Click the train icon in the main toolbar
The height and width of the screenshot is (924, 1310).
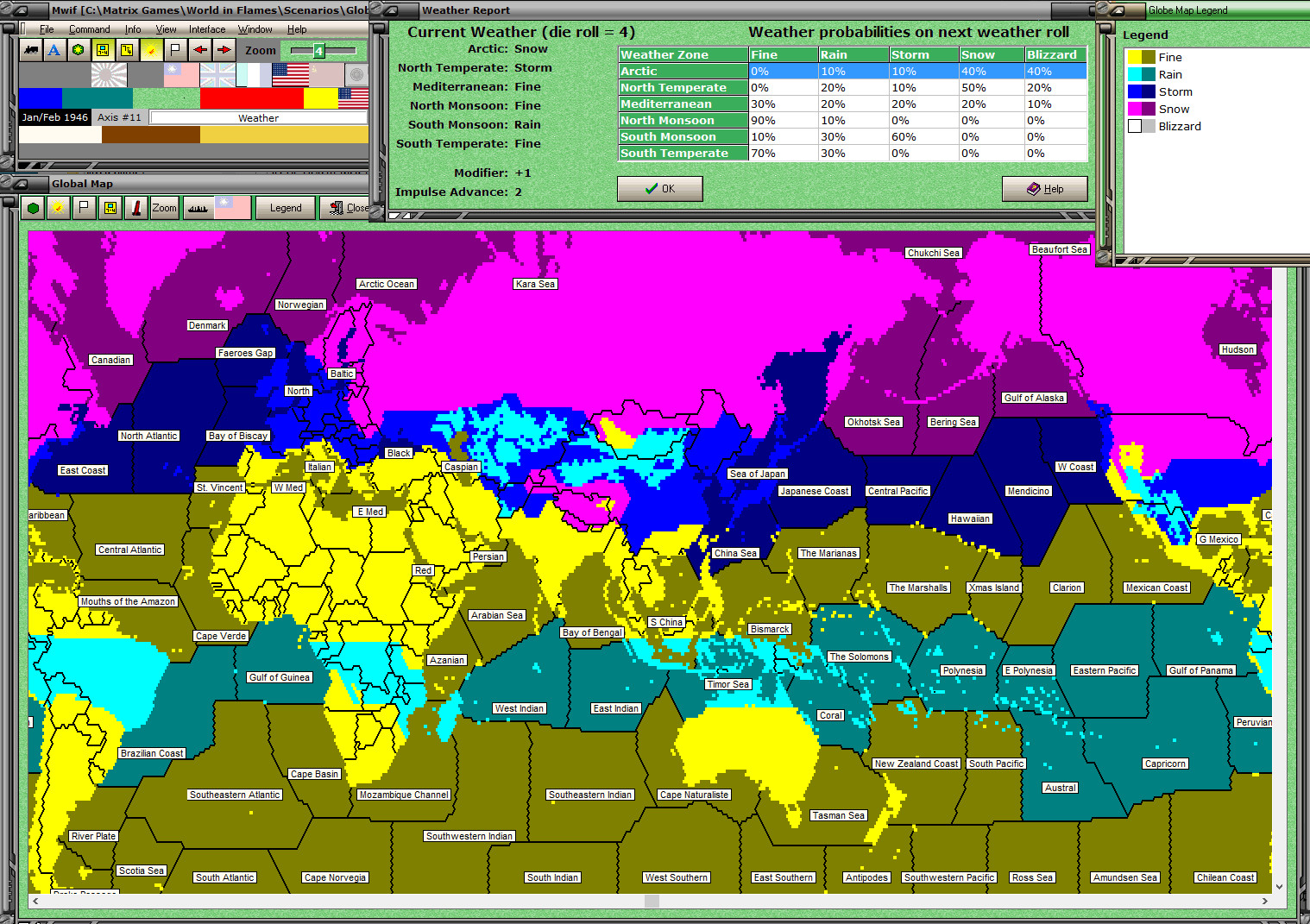pyautogui.click(x=31, y=50)
